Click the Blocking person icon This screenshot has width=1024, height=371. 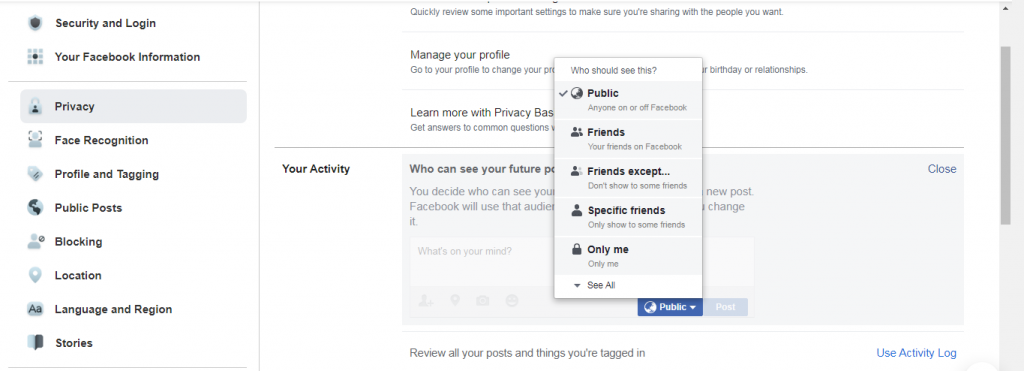point(35,242)
